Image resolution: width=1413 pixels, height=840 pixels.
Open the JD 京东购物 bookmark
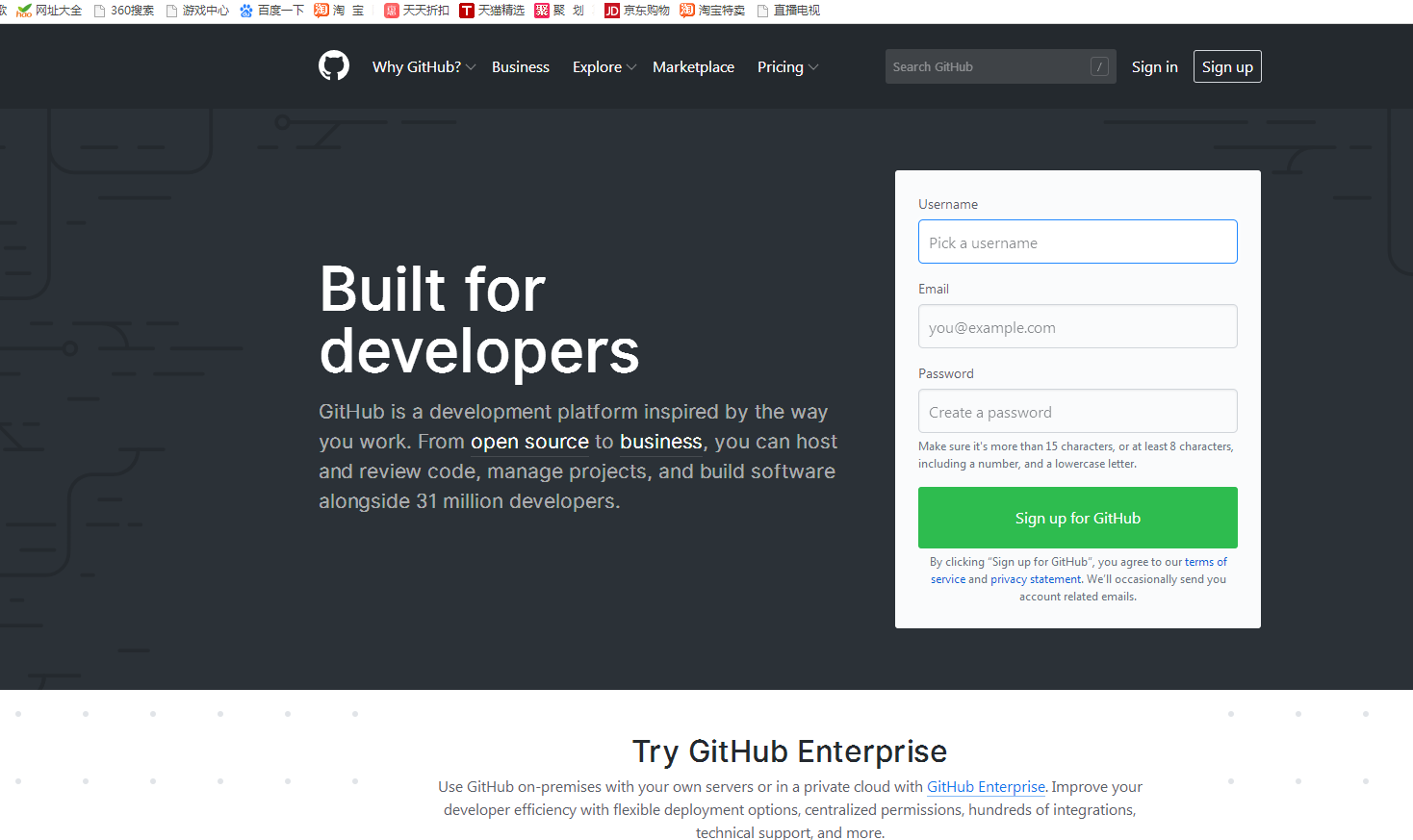(636, 11)
